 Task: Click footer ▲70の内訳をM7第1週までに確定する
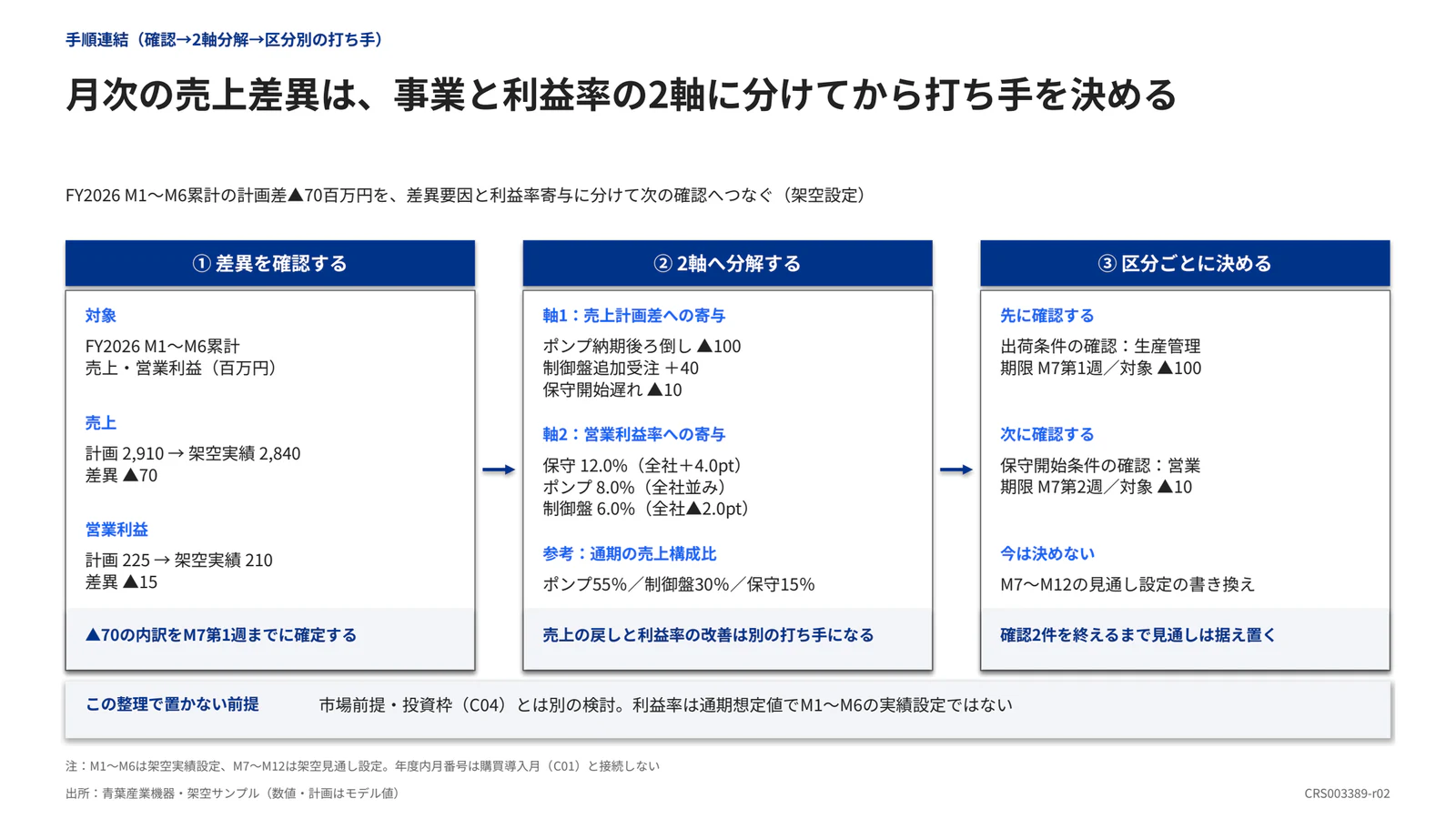[x=221, y=635]
